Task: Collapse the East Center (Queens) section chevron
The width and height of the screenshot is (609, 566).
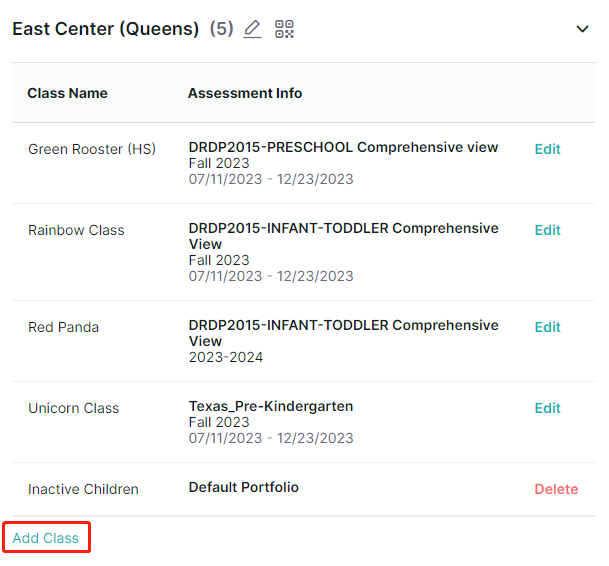Action: click(582, 29)
